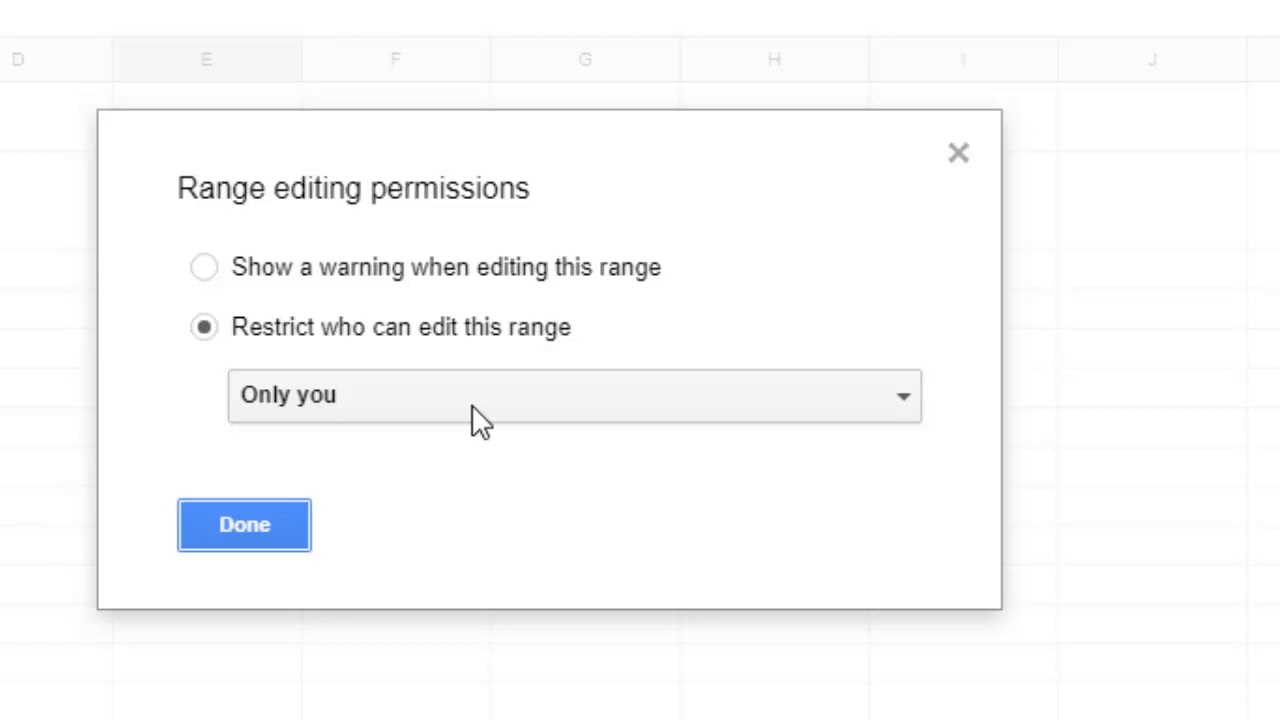Confirm permissions with the Done button
Viewport: 1280px width, 720px height.
point(244,525)
